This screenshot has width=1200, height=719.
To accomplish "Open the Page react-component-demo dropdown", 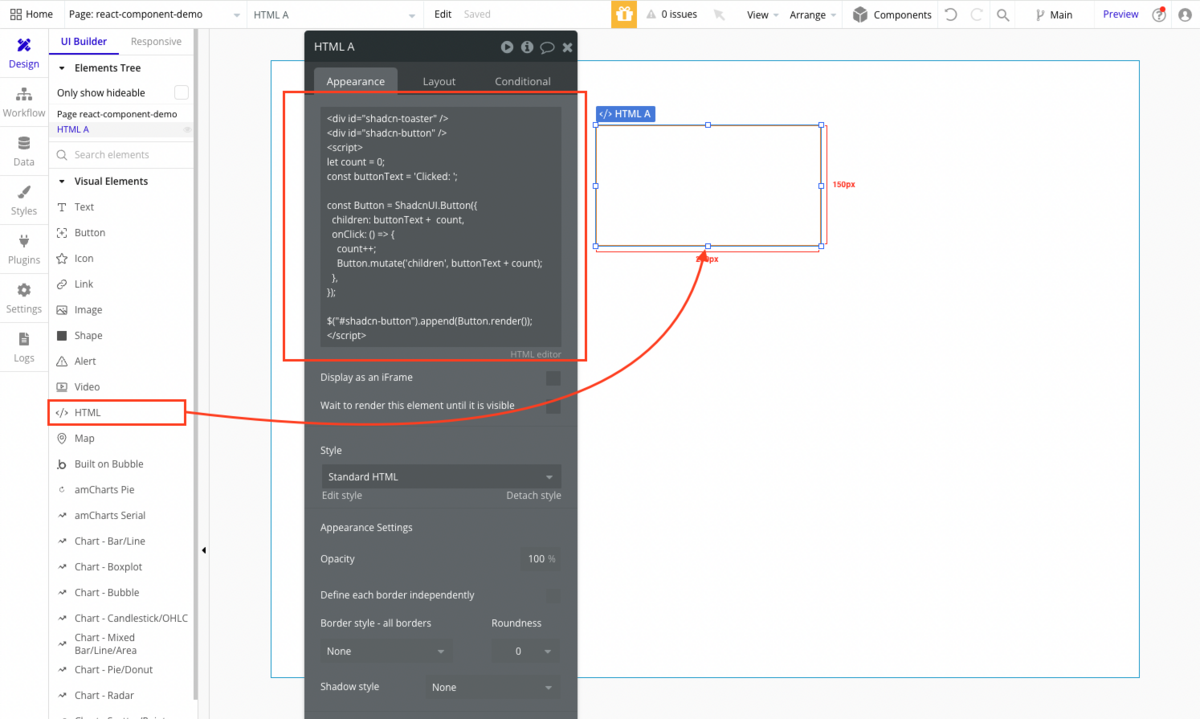I will [155, 14].
